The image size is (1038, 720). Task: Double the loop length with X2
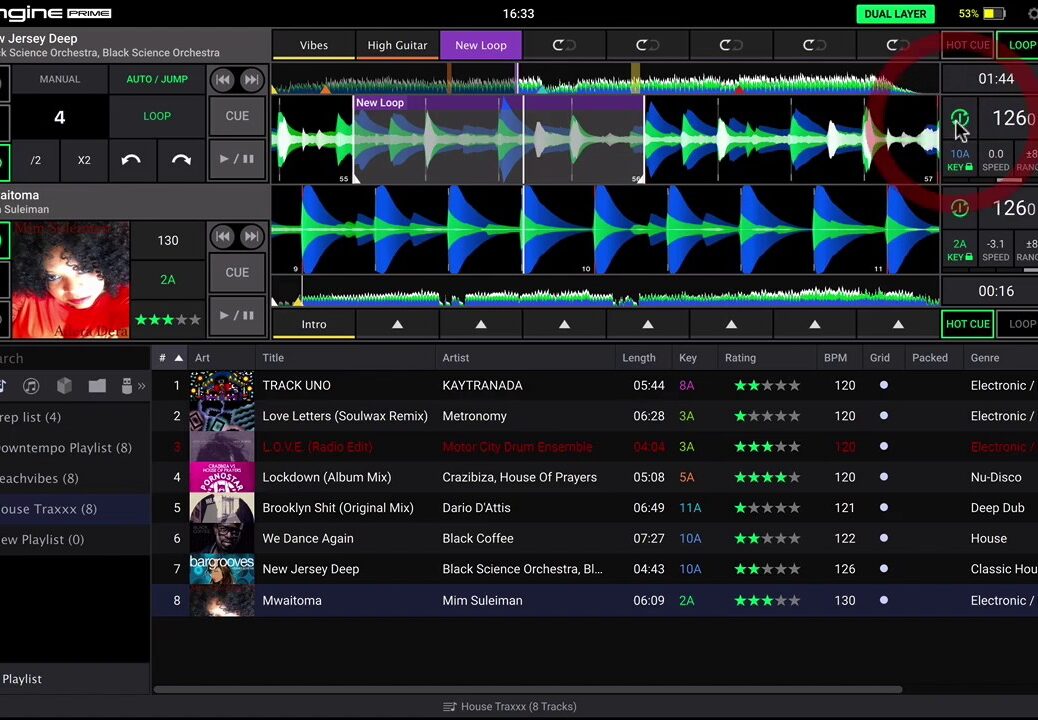(x=84, y=160)
